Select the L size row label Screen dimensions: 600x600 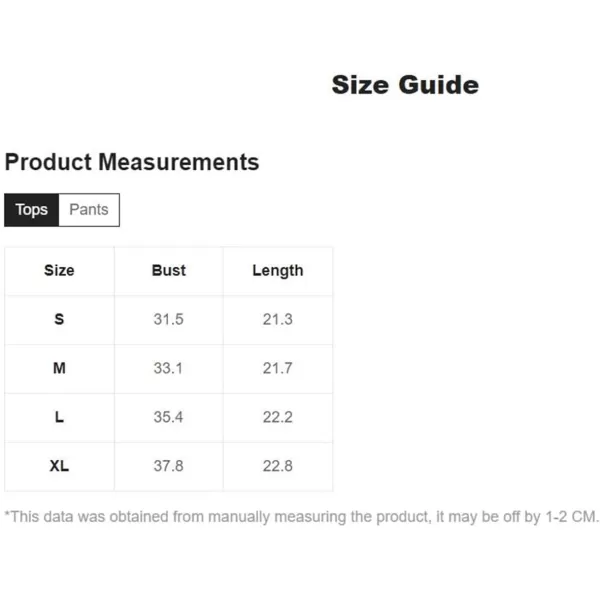[59, 417]
